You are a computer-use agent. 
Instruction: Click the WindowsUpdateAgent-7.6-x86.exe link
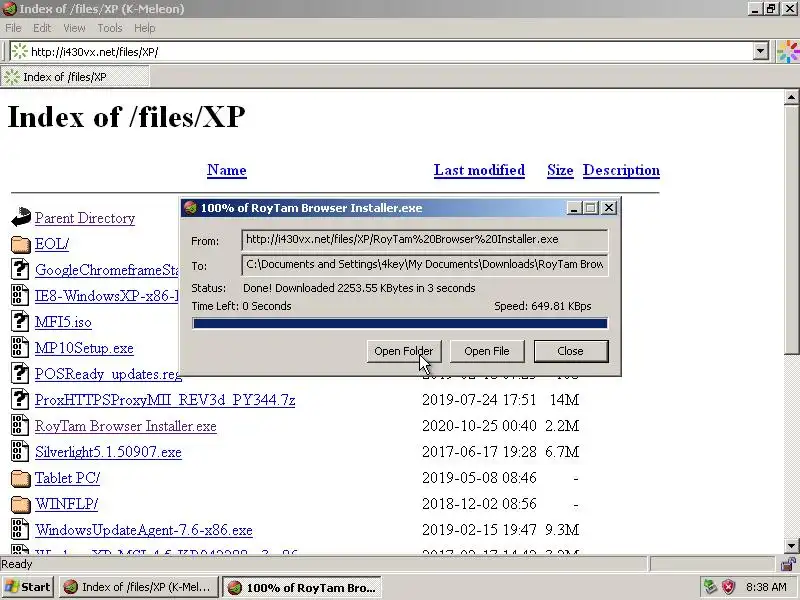[x=143, y=531]
